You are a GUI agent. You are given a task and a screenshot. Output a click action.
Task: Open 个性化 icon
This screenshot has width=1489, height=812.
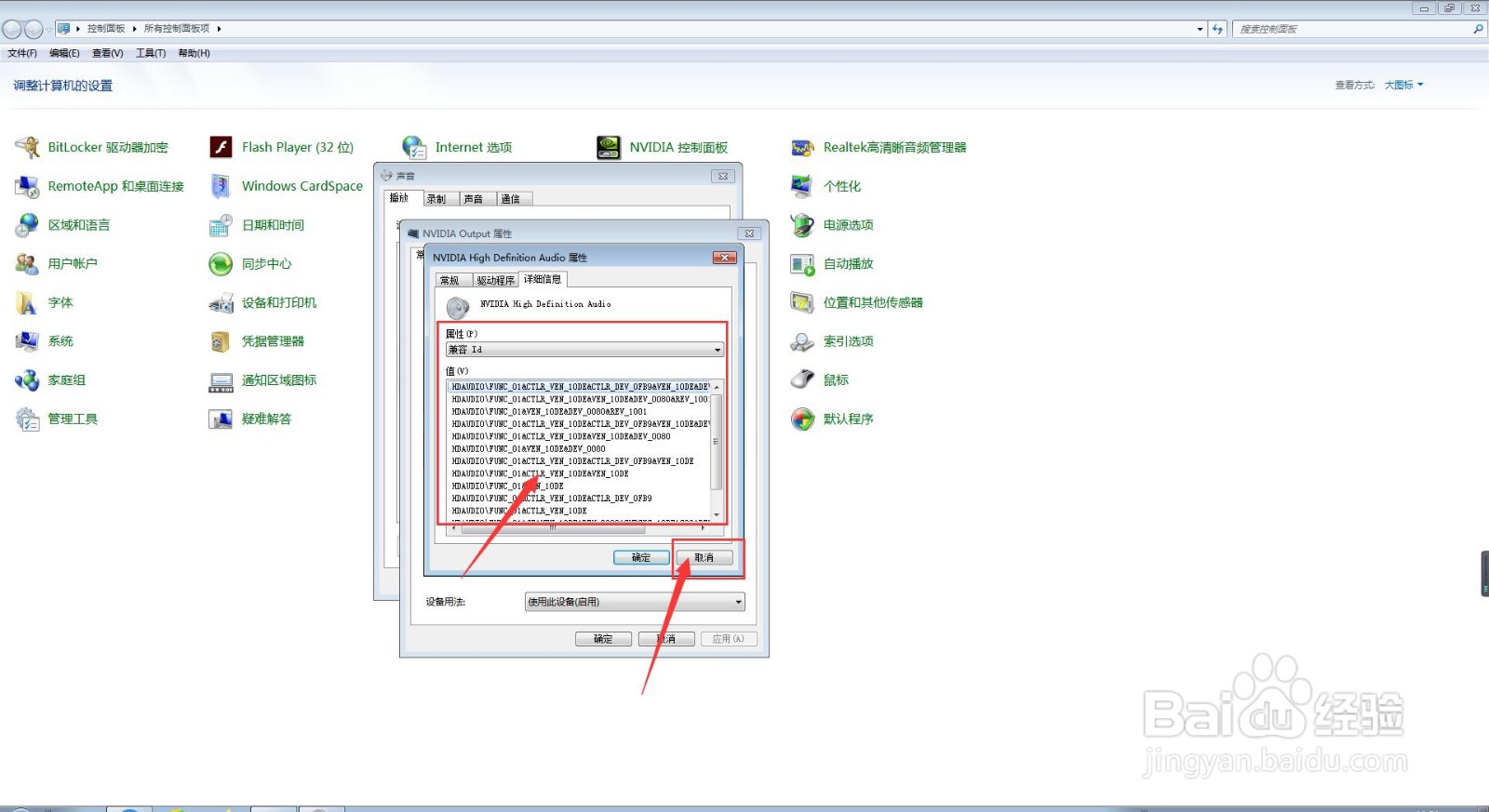coord(803,186)
